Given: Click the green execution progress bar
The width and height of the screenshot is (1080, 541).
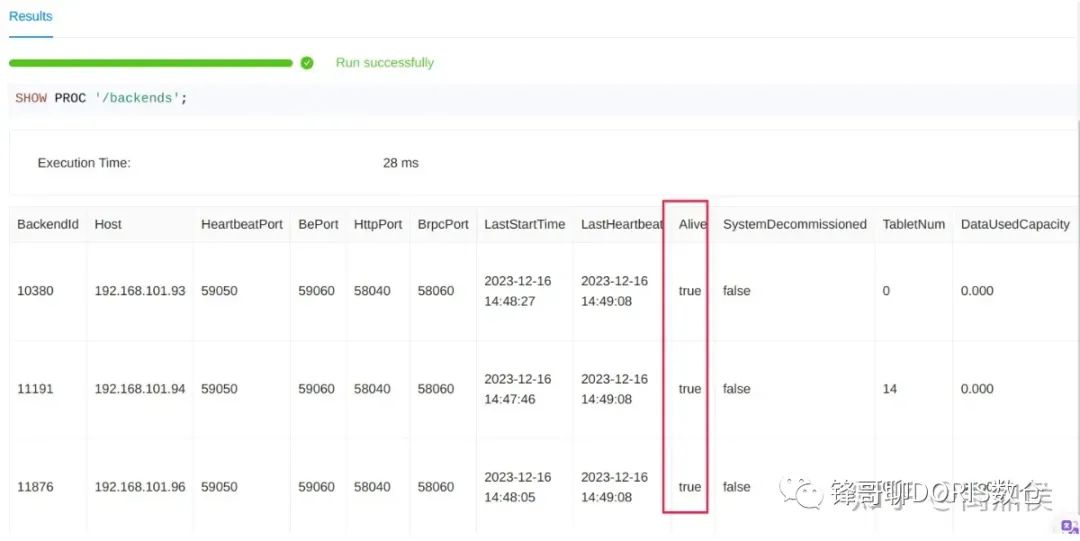Looking at the screenshot, I should pyautogui.click(x=151, y=63).
